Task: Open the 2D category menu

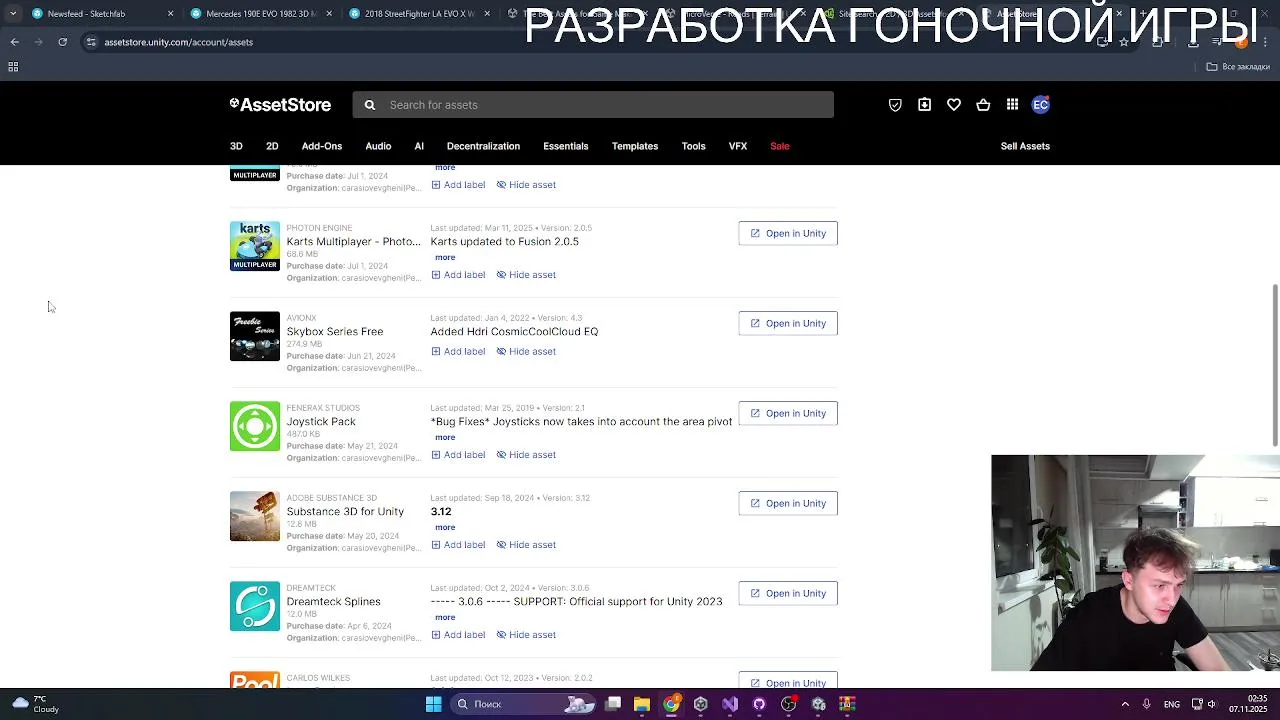Action: coord(272,146)
